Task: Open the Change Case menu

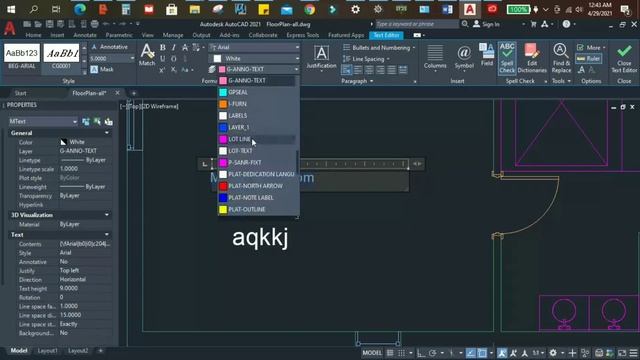Action: click(x=187, y=70)
